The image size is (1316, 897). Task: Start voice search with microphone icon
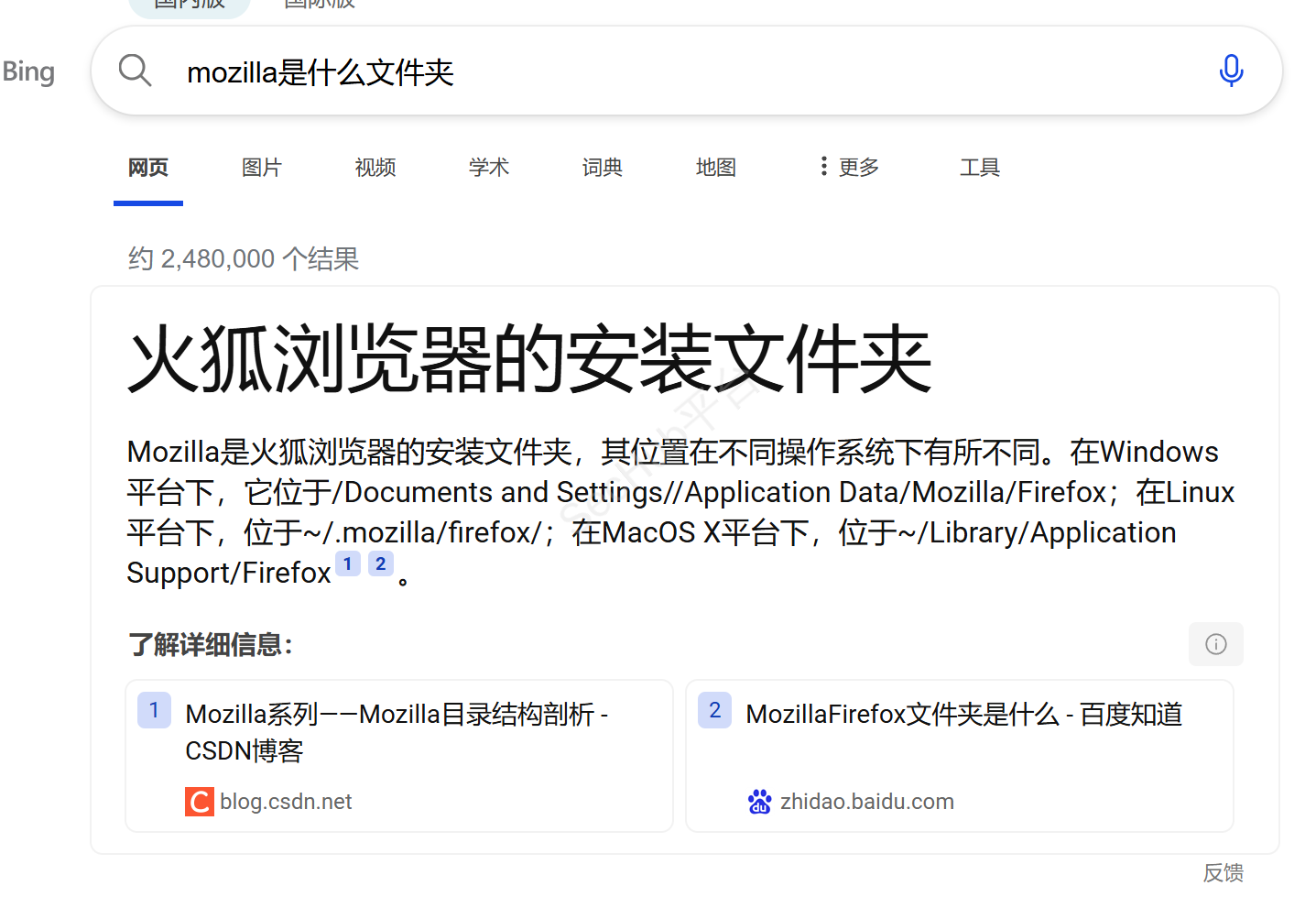coord(1231,71)
